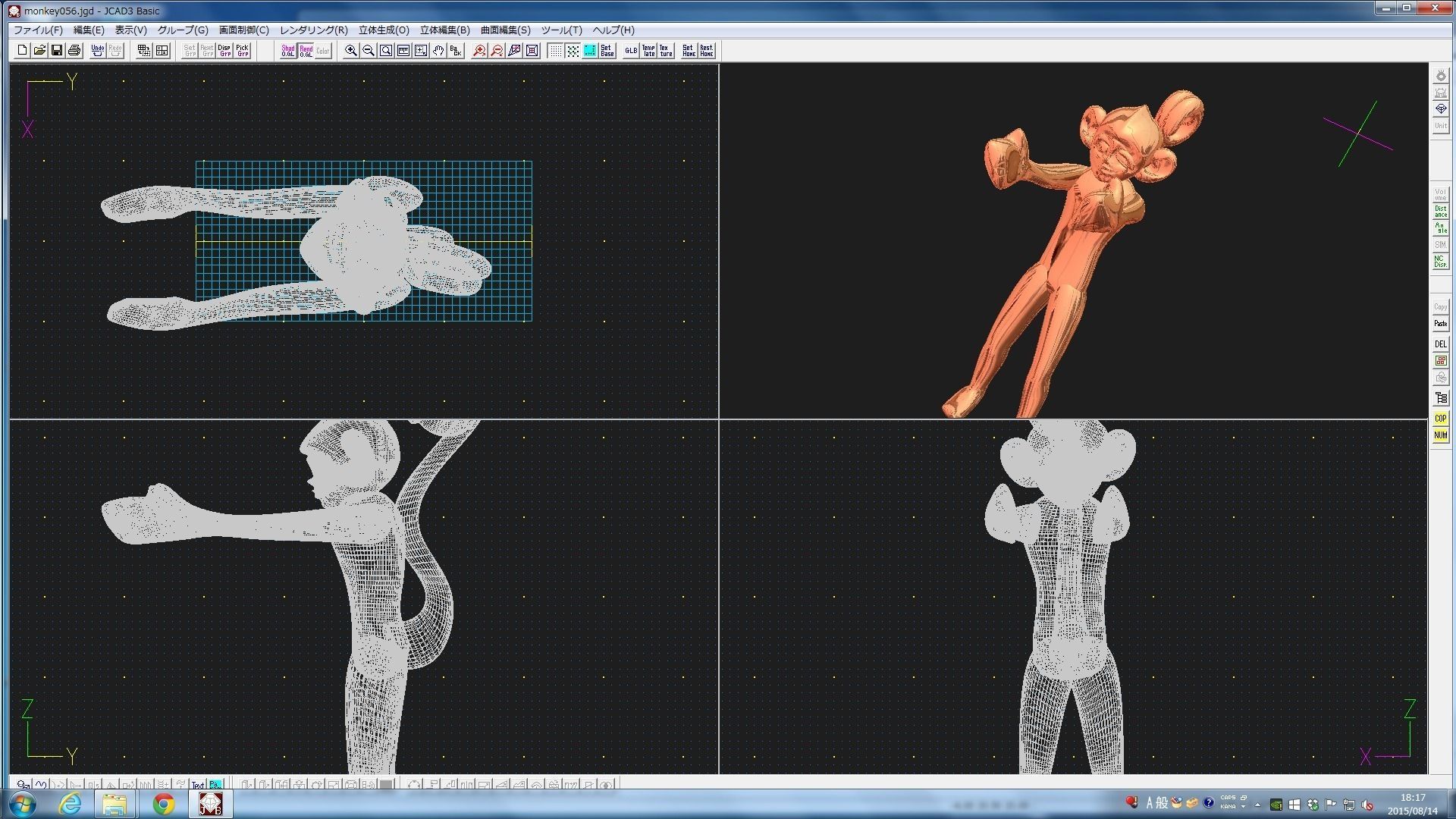This screenshot has height=819, width=1456.
Task: Click the Set Base button
Action: (607, 51)
